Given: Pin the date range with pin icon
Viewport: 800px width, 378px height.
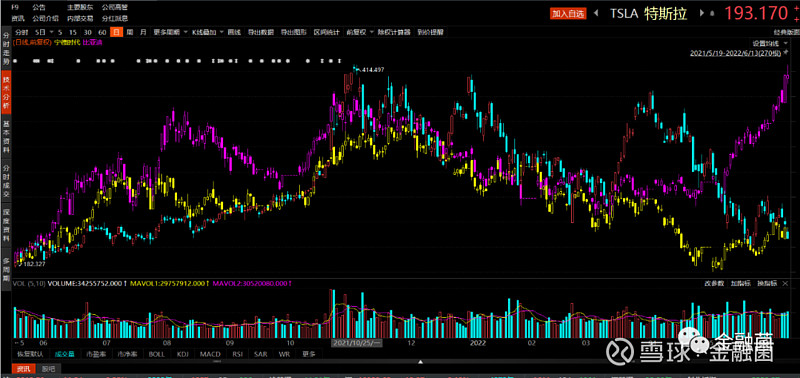Looking at the screenshot, I should click(785, 53).
